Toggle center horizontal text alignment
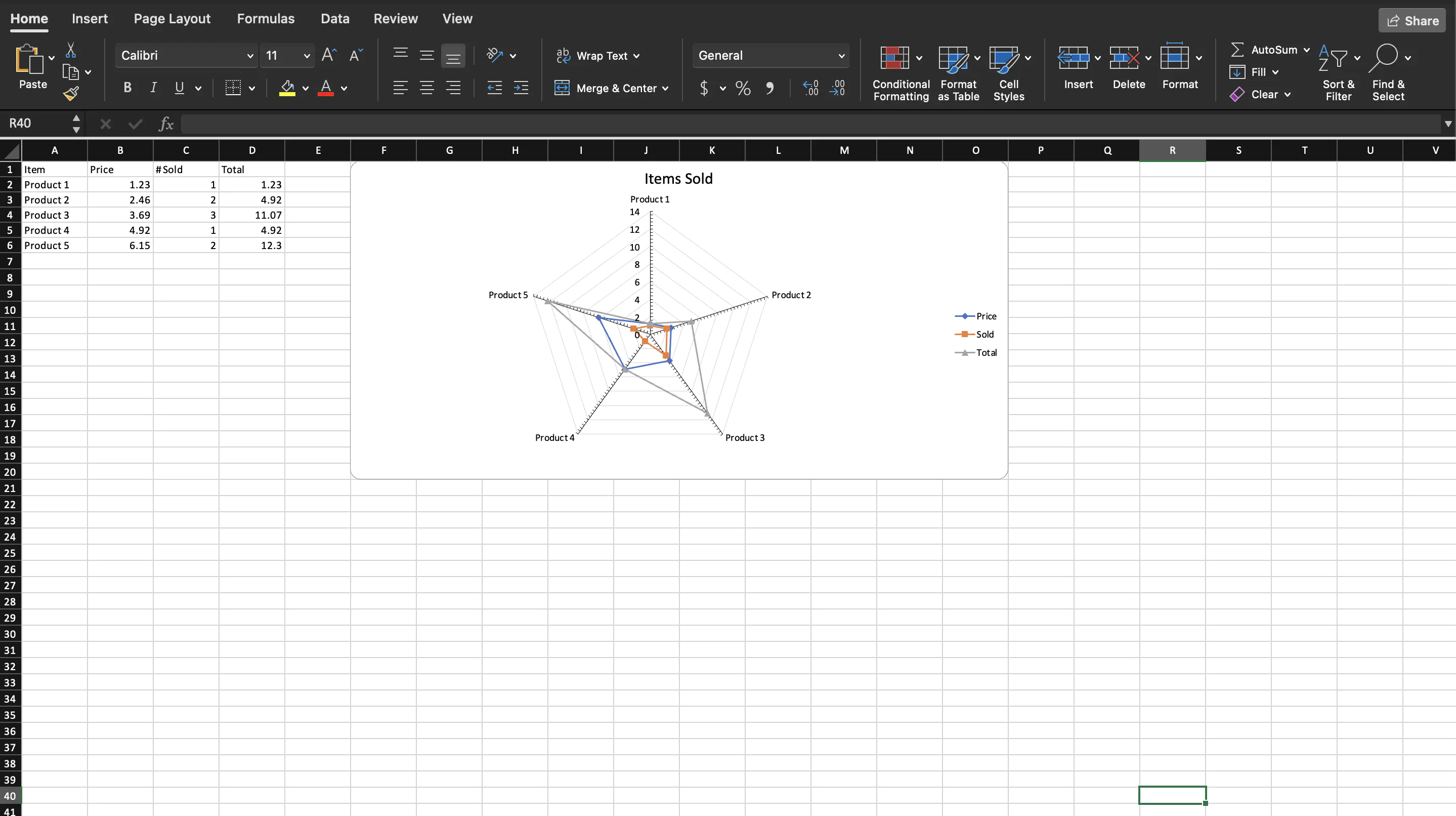 click(x=427, y=88)
